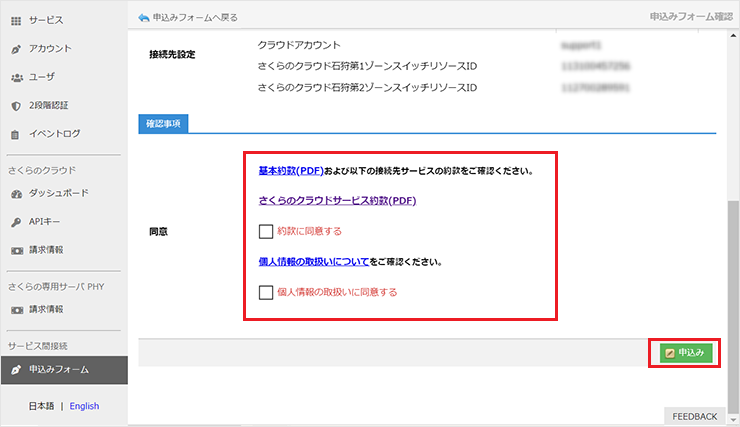Select 申込みフォーム in the sidebar
Screen dimensions: 740x427
point(58,370)
